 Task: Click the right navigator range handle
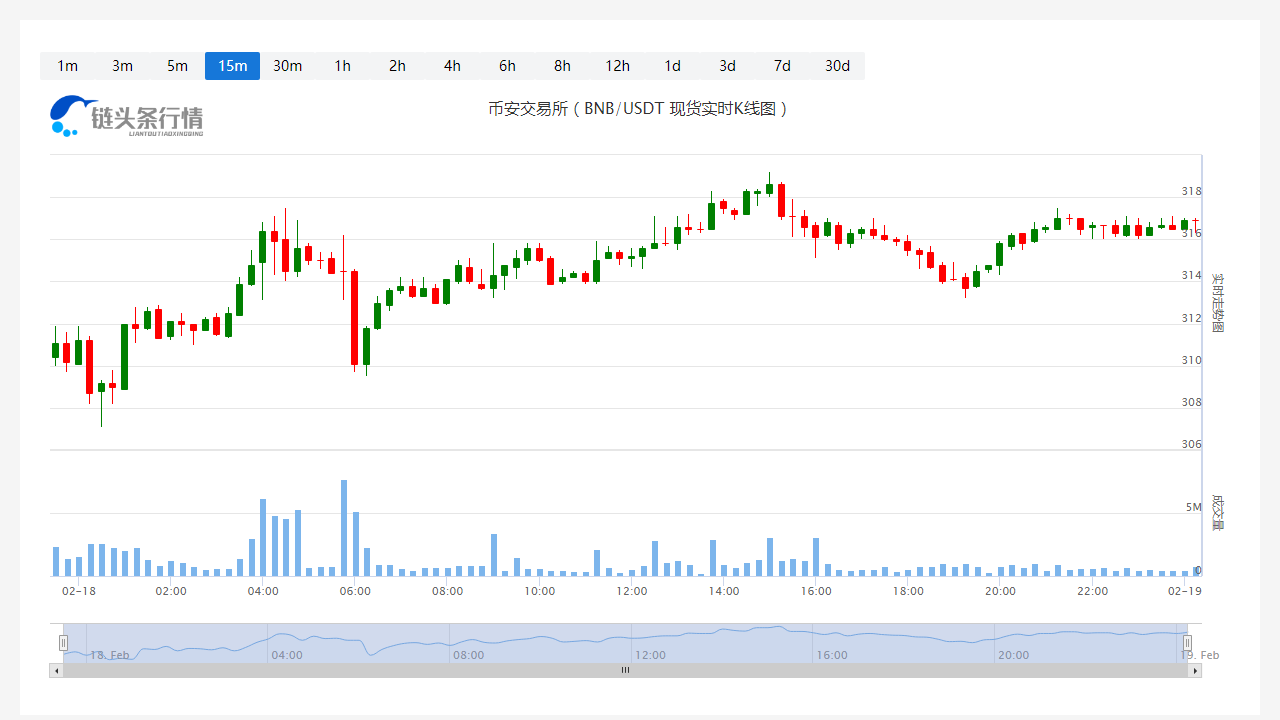click(x=1188, y=643)
